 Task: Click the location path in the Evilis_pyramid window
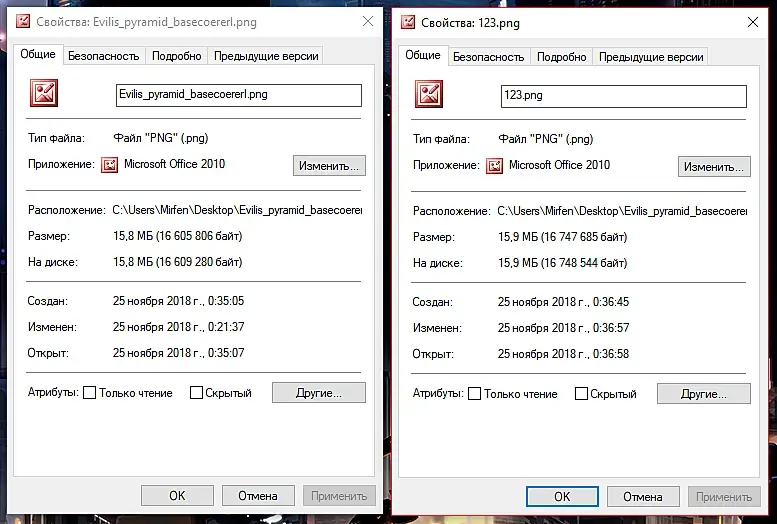click(x=237, y=210)
